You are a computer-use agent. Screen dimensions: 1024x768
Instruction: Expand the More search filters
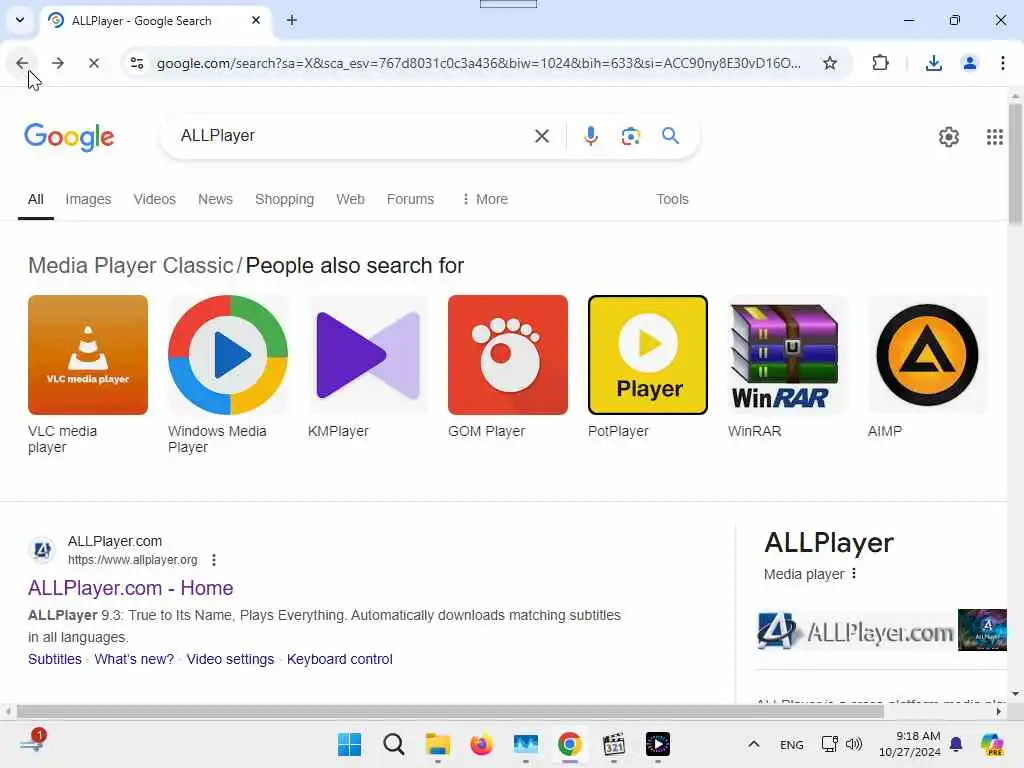pyautogui.click(x=485, y=199)
